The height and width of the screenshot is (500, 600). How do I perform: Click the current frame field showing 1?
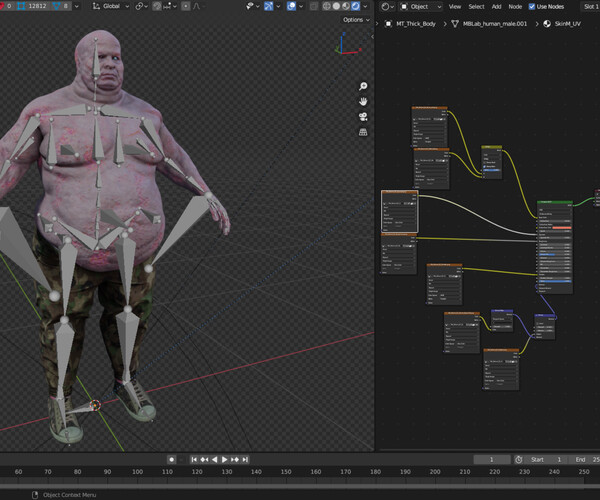coord(492,459)
